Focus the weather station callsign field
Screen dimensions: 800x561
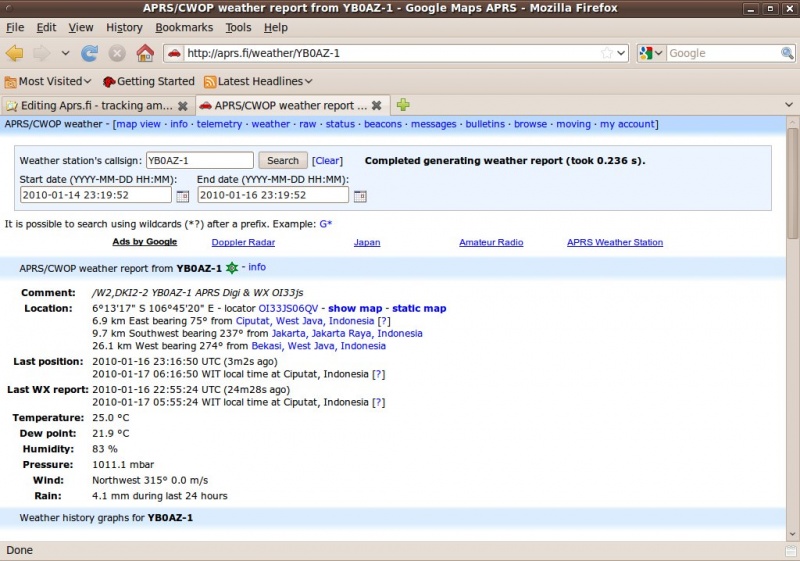pos(199,160)
